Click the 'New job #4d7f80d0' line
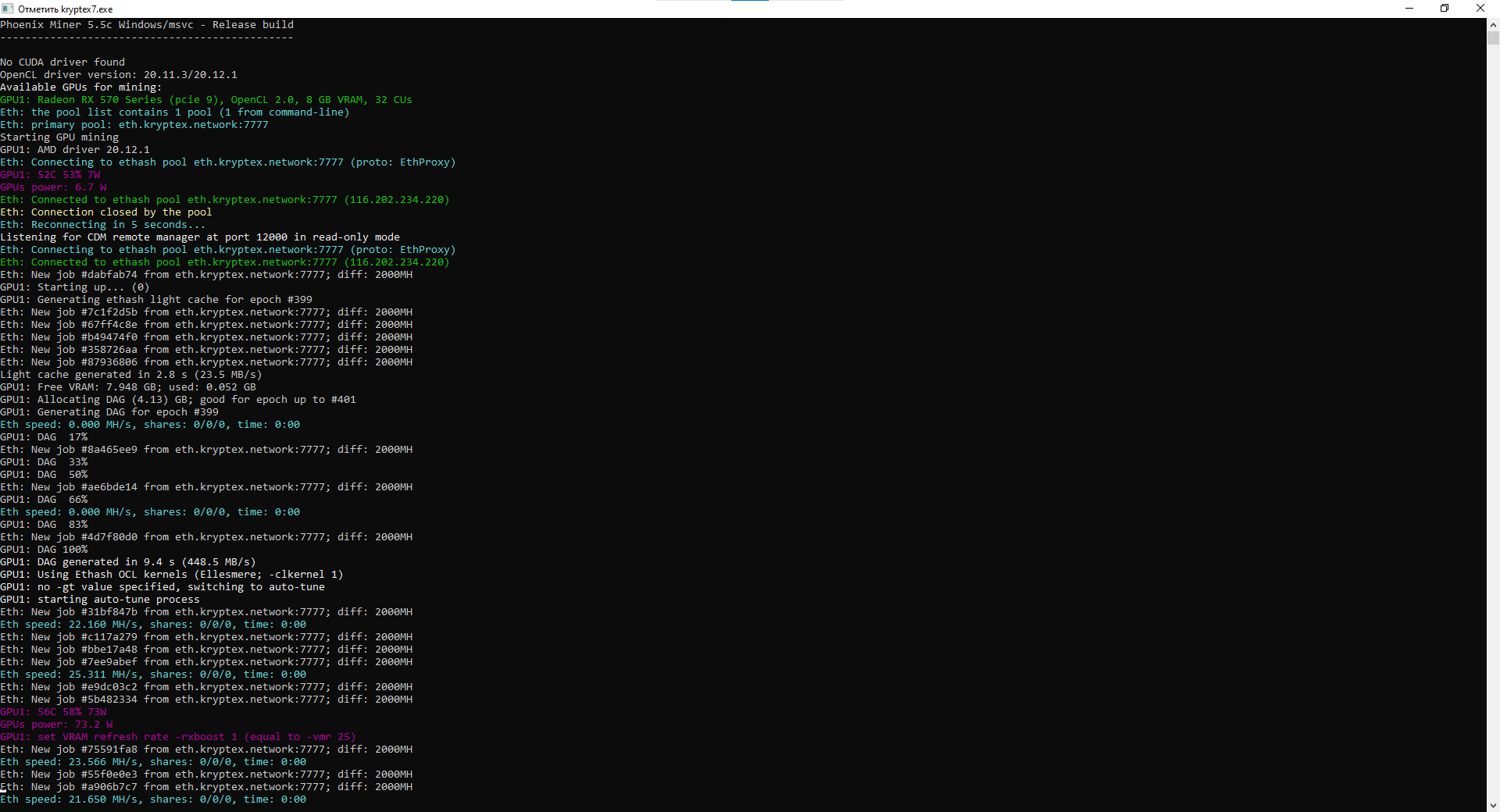 click(x=206, y=537)
